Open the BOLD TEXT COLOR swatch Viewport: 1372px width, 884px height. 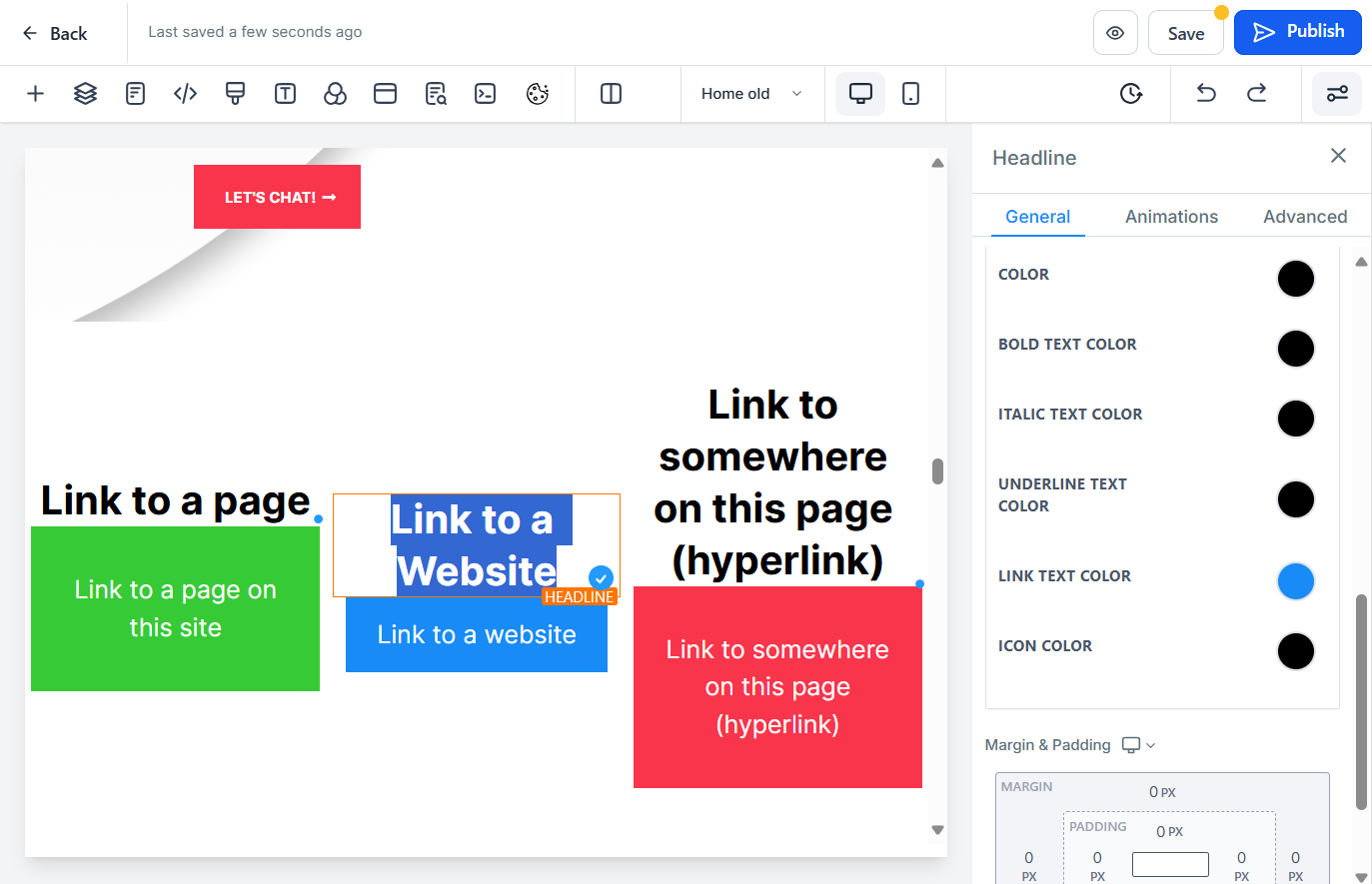click(1296, 349)
